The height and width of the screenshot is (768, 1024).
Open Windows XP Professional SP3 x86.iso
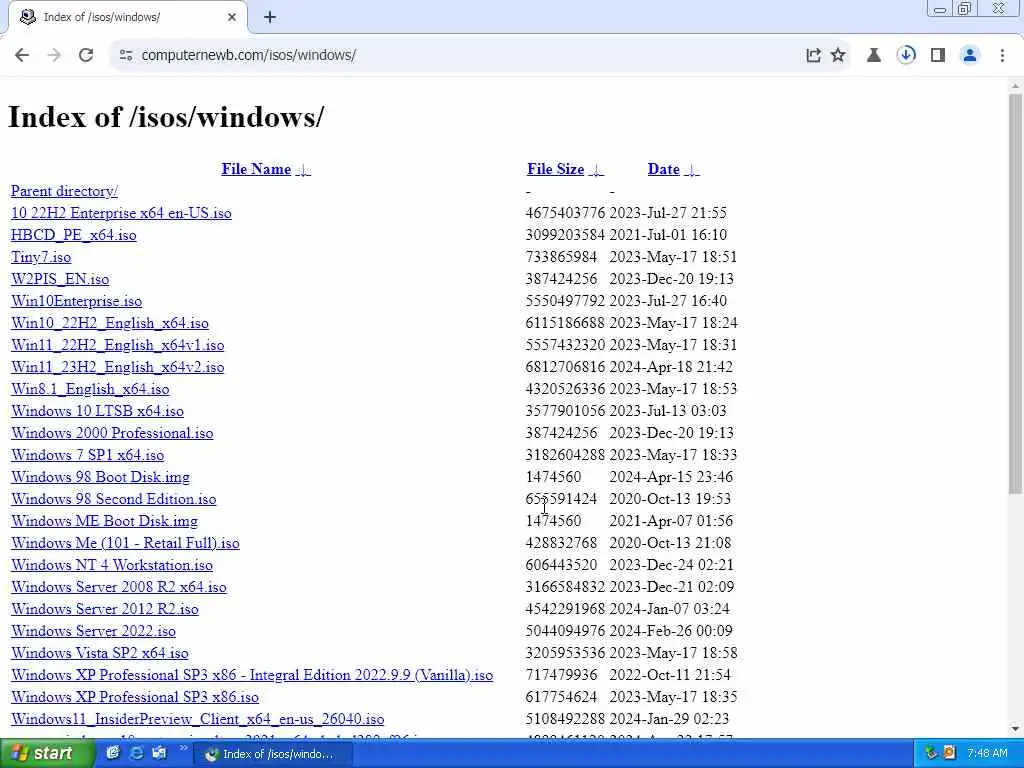(x=135, y=697)
